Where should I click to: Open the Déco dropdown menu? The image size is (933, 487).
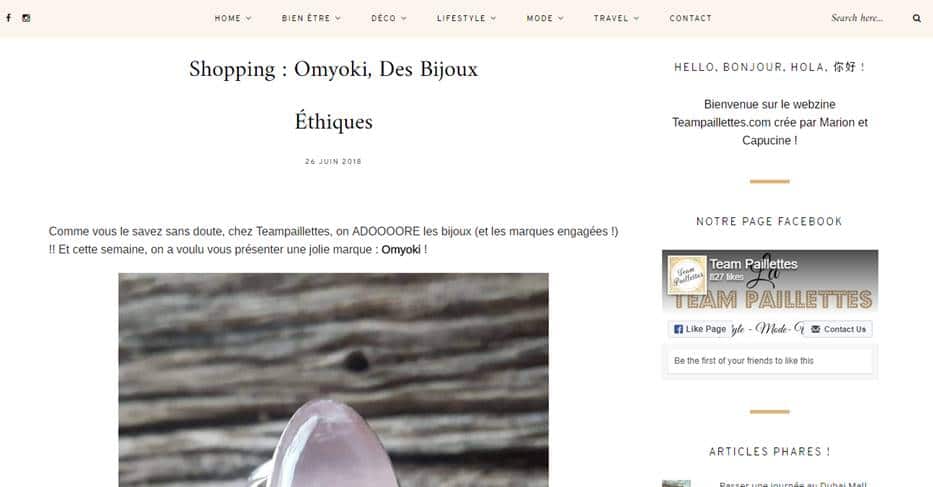[x=389, y=18]
